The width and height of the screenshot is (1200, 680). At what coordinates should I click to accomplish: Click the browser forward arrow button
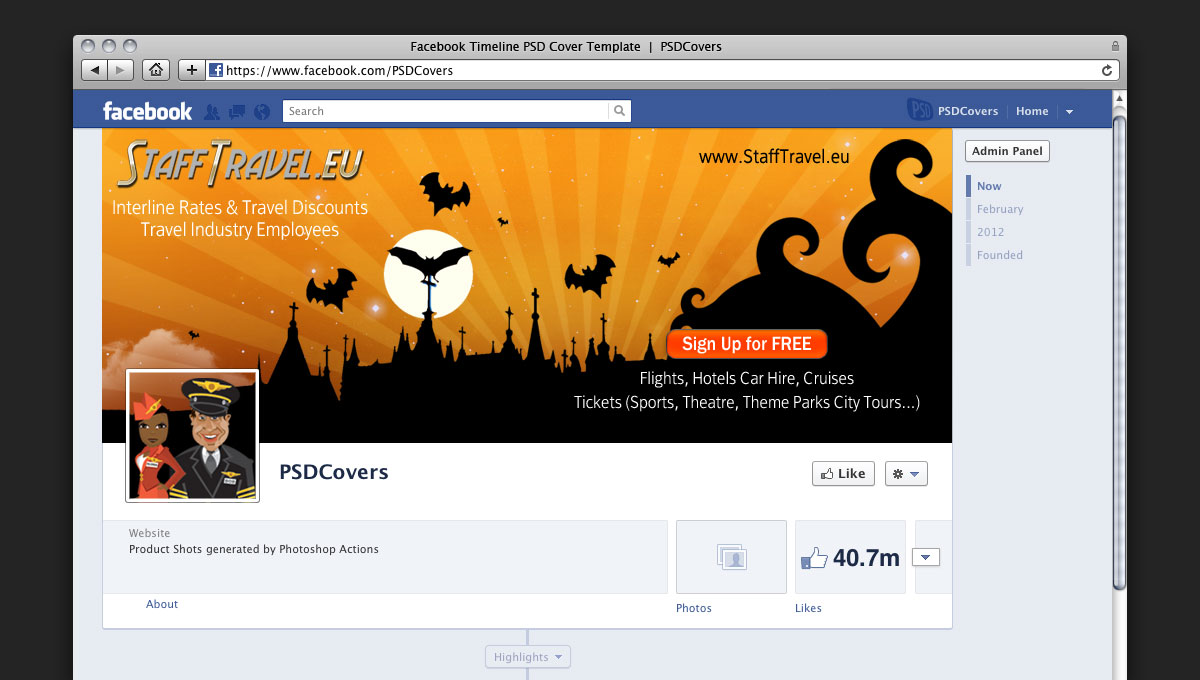coord(120,70)
